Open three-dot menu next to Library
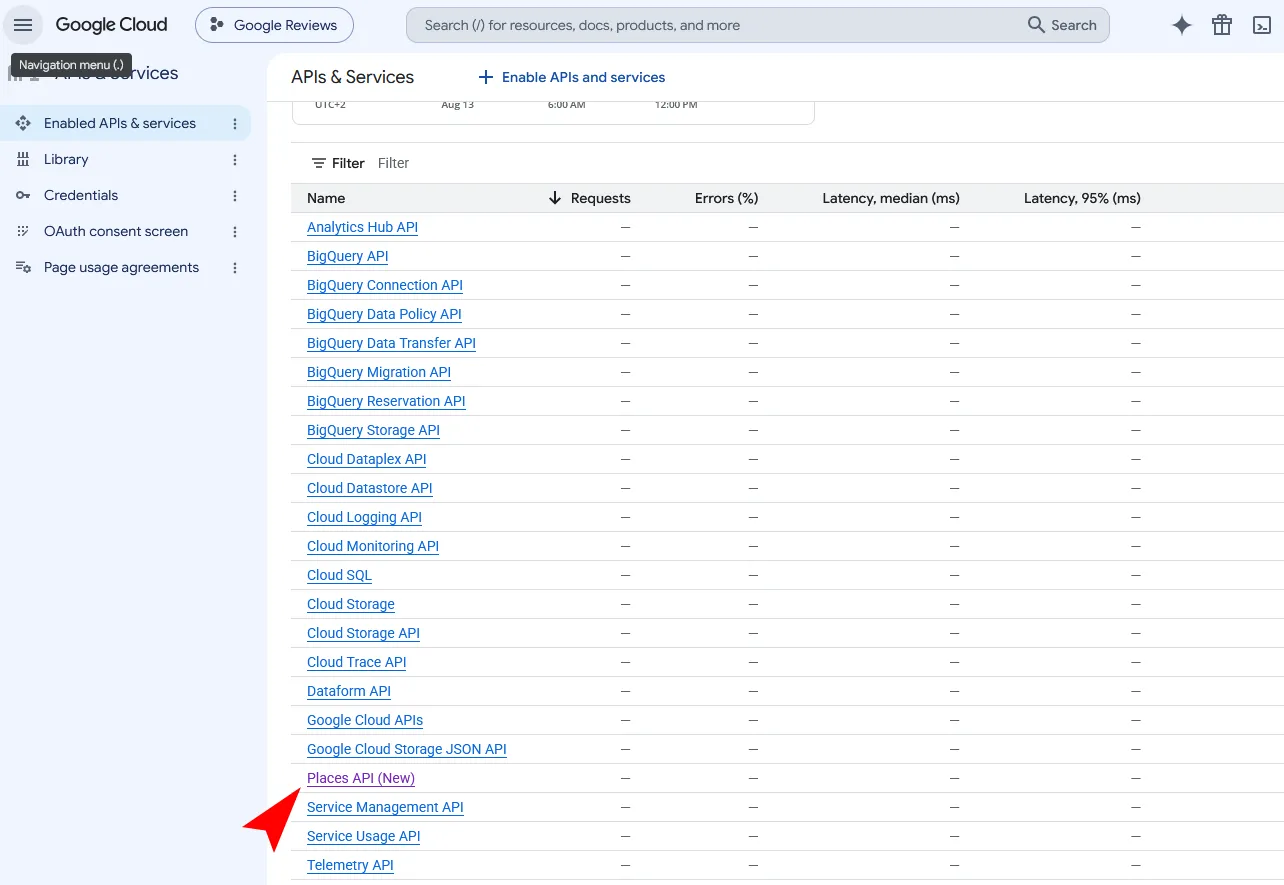The width and height of the screenshot is (1284, 885). (x=235, y=160)
